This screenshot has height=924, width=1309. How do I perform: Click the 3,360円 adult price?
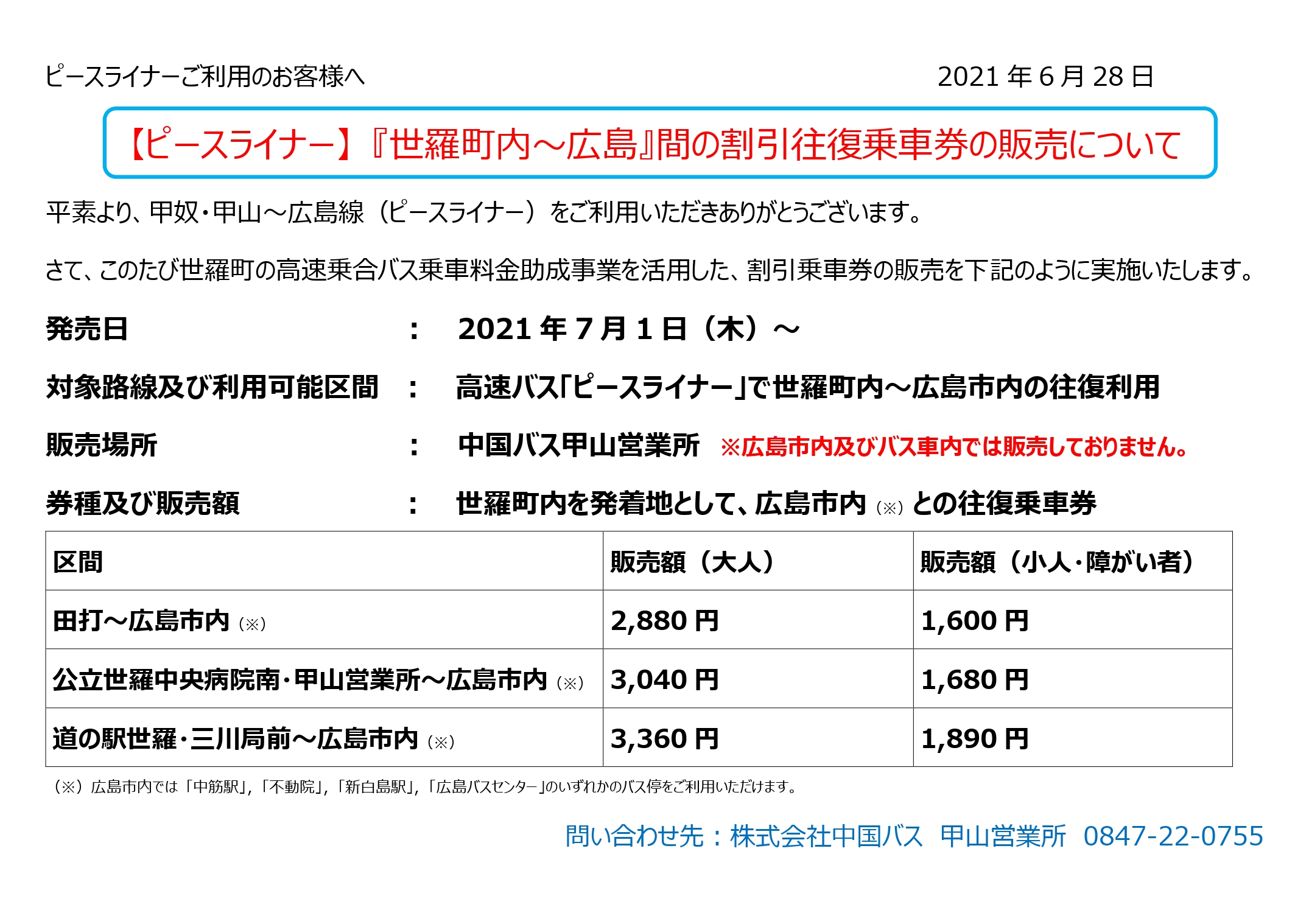665,739
